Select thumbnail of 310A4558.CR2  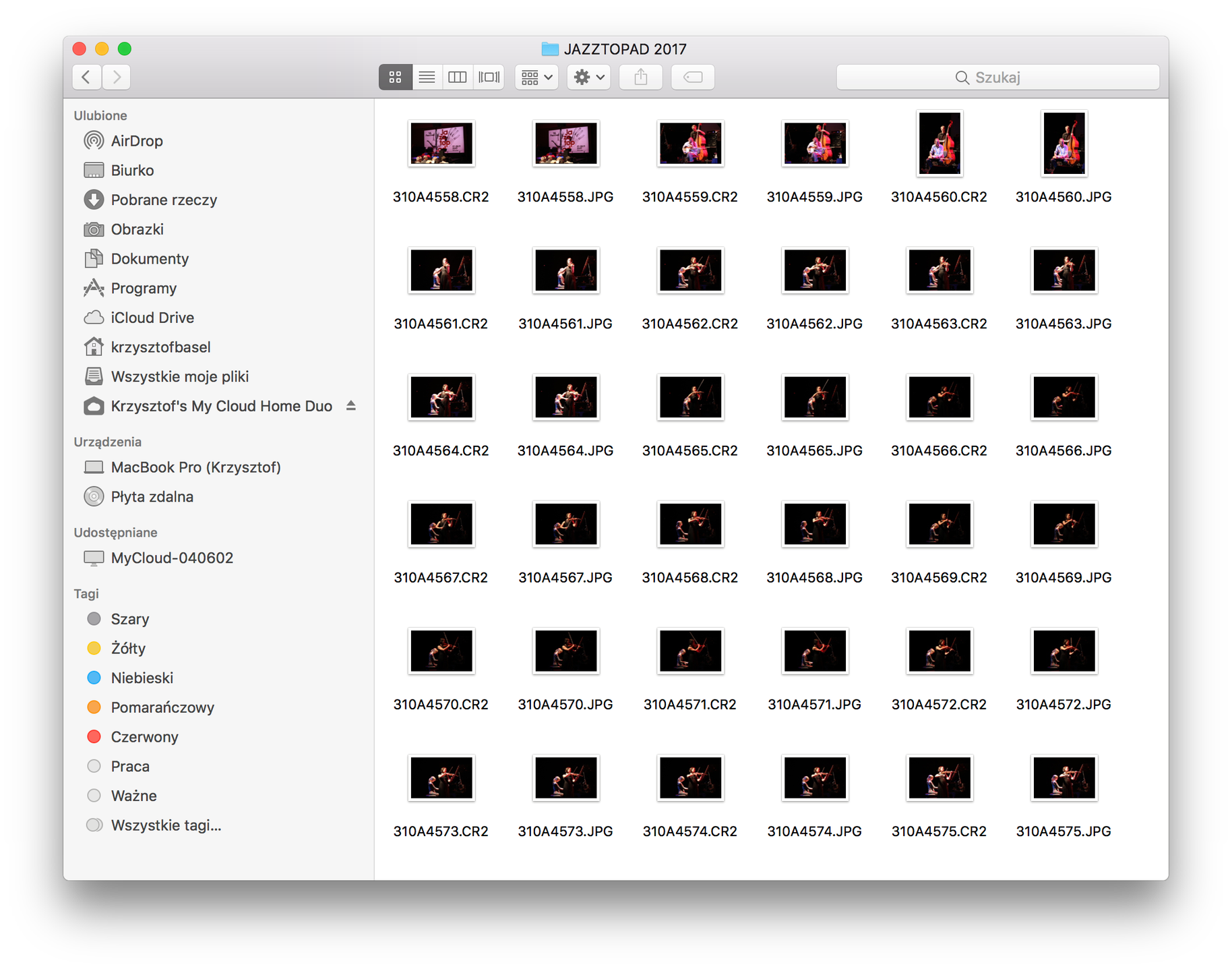click(x=441, y=143)
